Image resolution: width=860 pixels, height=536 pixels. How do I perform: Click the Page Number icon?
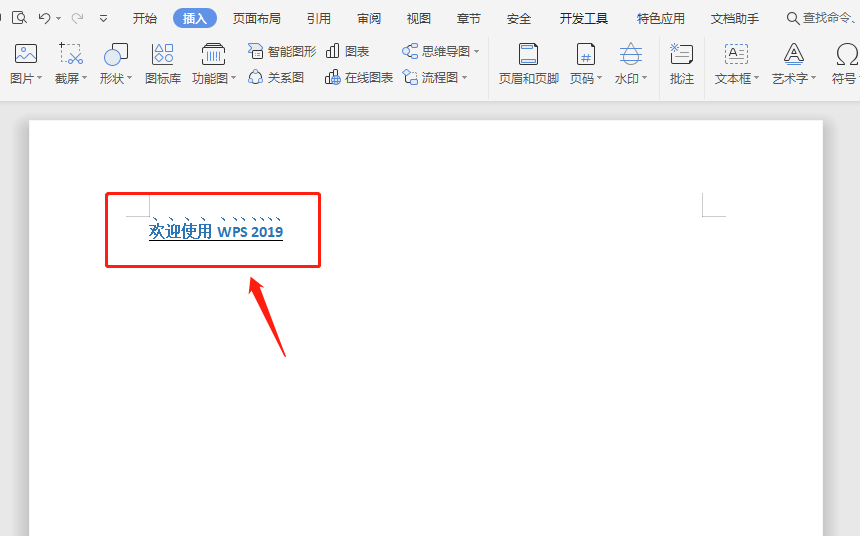pyautogui.click(x=586, y=54)
